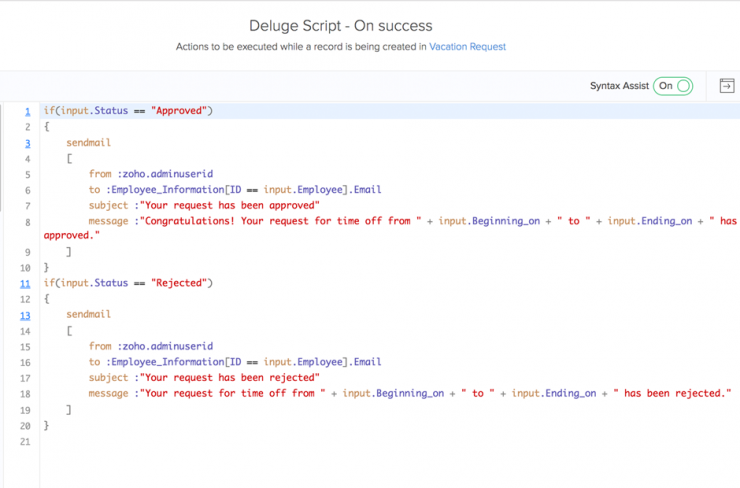Place cursor on the "Rejected" string
Viewport: 740px width, 488px height.
point(179,283)
